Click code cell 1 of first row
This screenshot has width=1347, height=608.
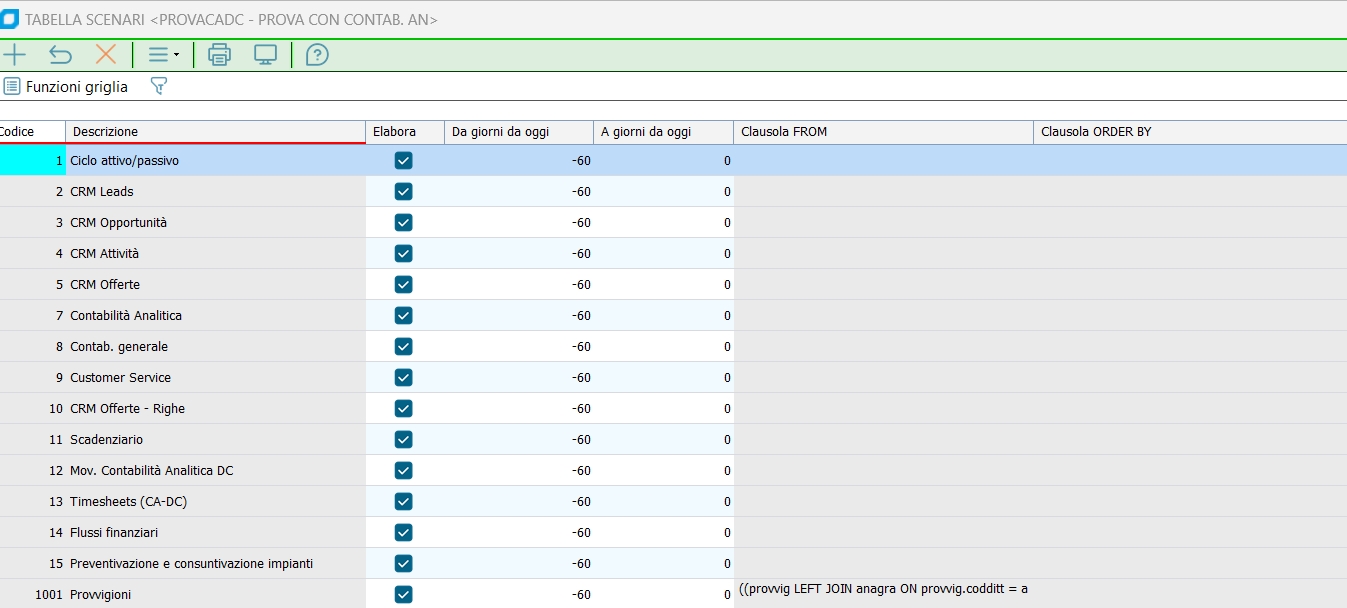click(x=32, y=160)
